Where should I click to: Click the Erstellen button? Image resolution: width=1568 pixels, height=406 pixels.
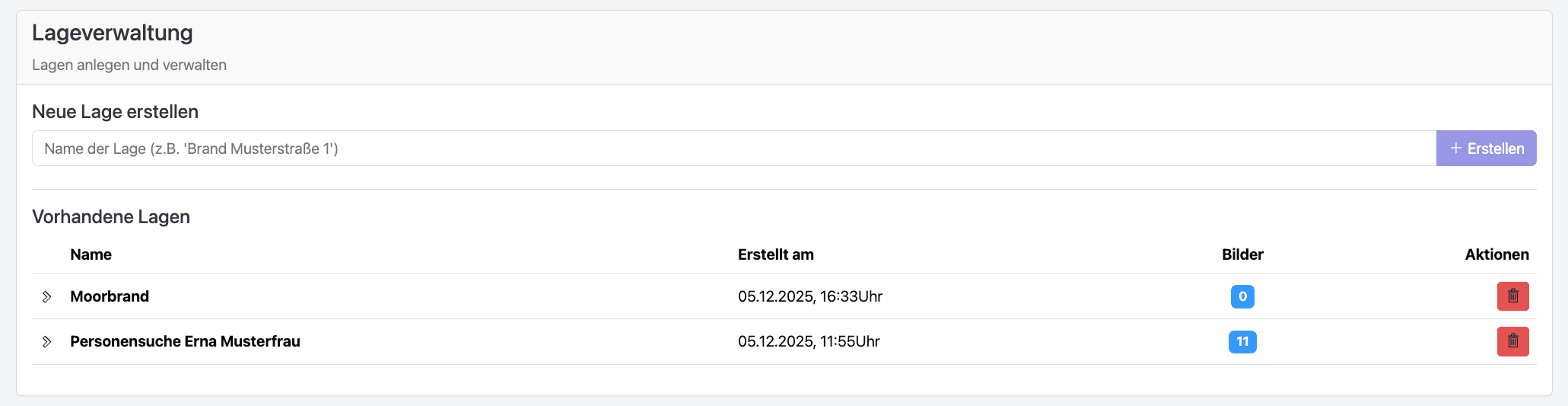click(x=1486, y=149)
